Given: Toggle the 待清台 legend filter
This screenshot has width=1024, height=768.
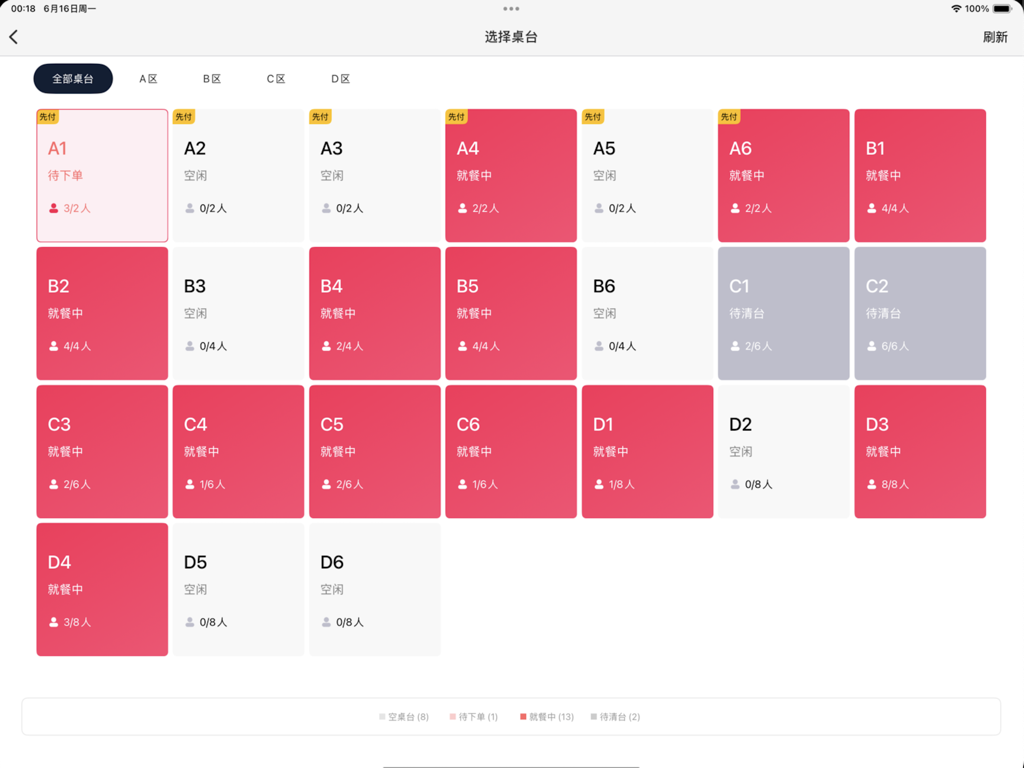Looking at the screenshot, I should click(617, 717).
